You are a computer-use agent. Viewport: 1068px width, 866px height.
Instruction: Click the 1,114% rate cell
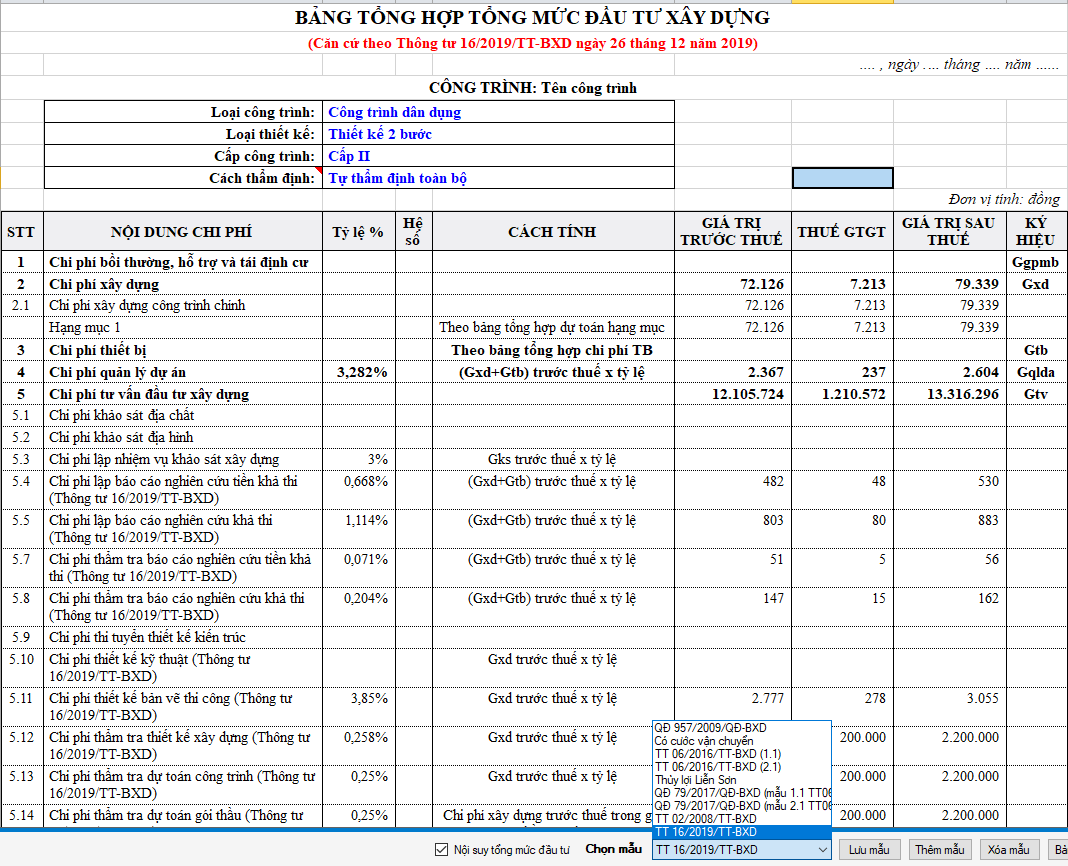pyautogui.click(x=359, y=529)
